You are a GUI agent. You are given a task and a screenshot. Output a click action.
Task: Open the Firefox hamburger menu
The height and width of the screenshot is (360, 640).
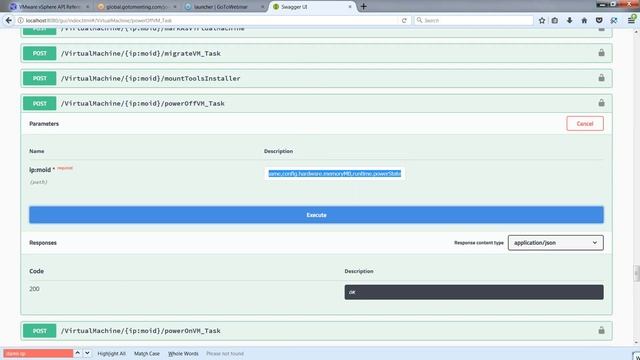631,20
